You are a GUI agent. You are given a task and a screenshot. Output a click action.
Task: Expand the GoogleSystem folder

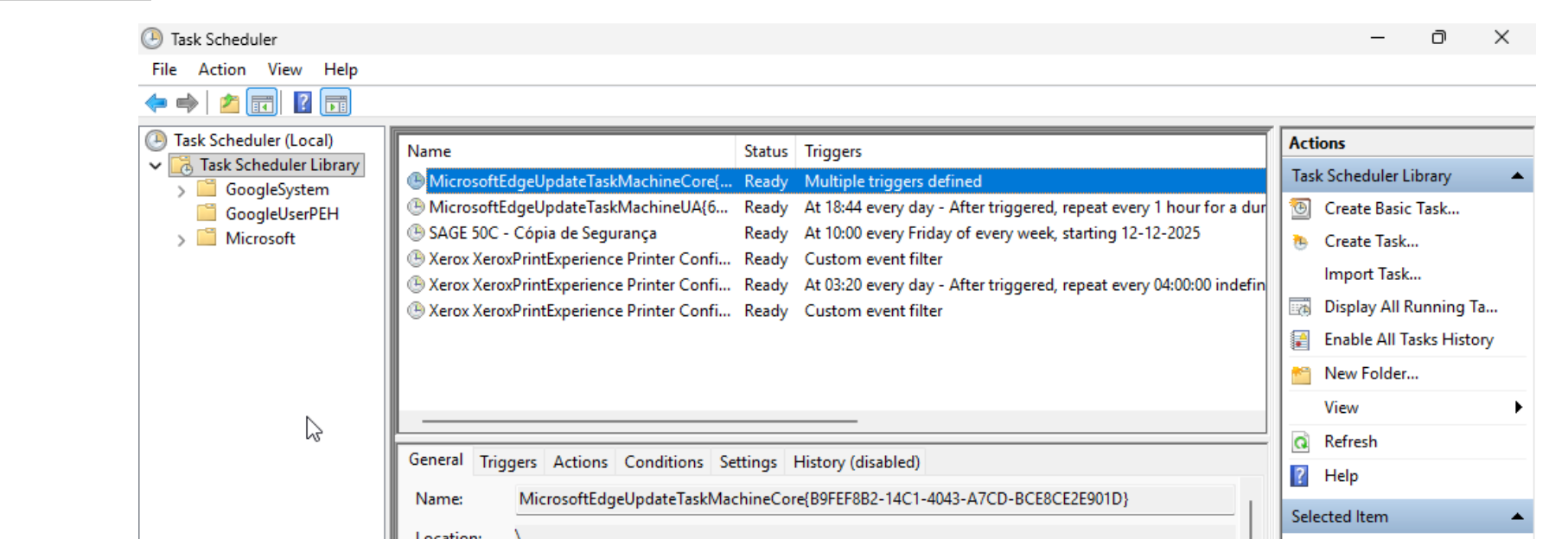coord(182,191)
